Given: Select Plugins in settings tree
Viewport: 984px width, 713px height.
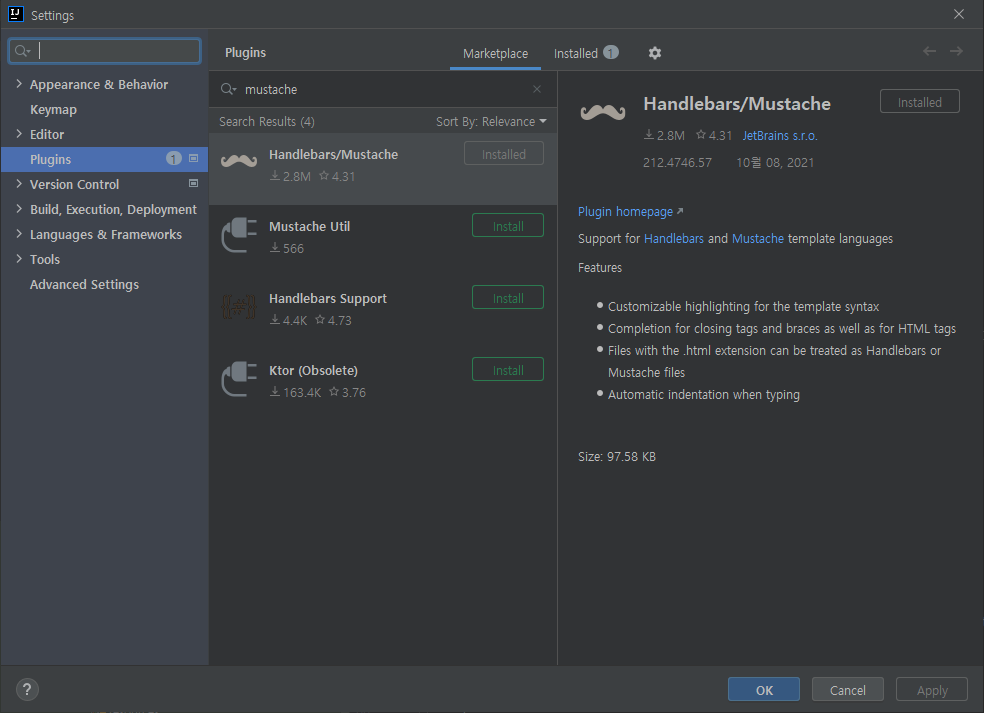Looking at the screenshot, I should 104,159.
